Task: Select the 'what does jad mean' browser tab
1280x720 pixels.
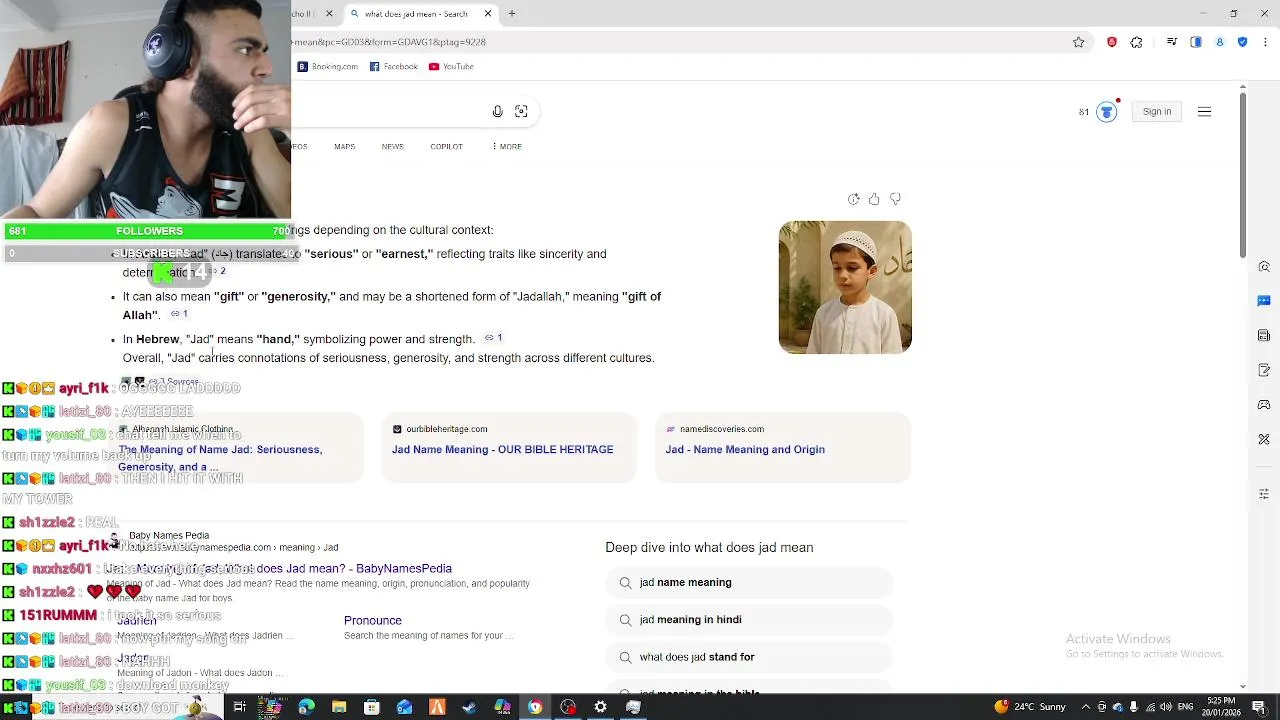Action: point(420,14)
